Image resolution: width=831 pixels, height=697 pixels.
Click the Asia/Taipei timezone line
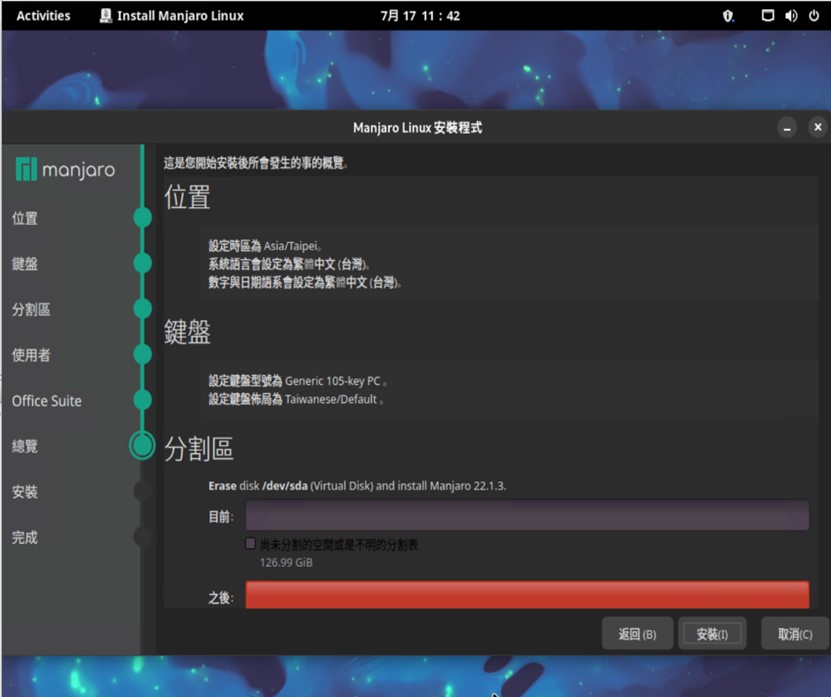tap(265, 246)
